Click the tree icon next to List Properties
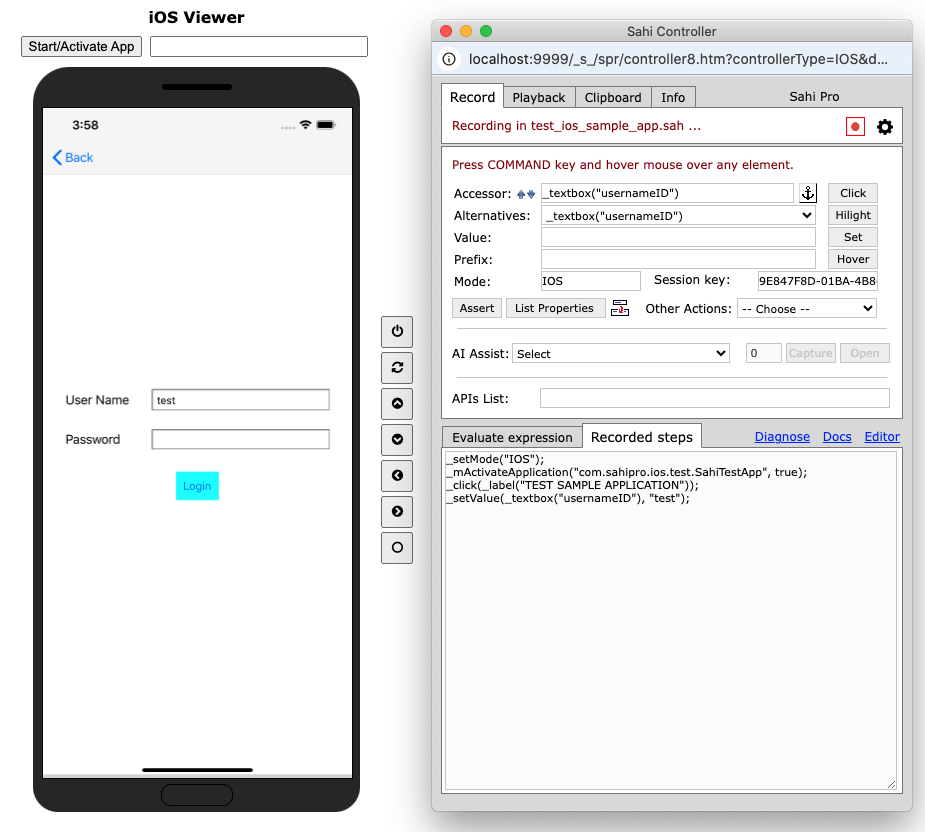925x832 pixels. pyautogui.click(x=620, y=308)
